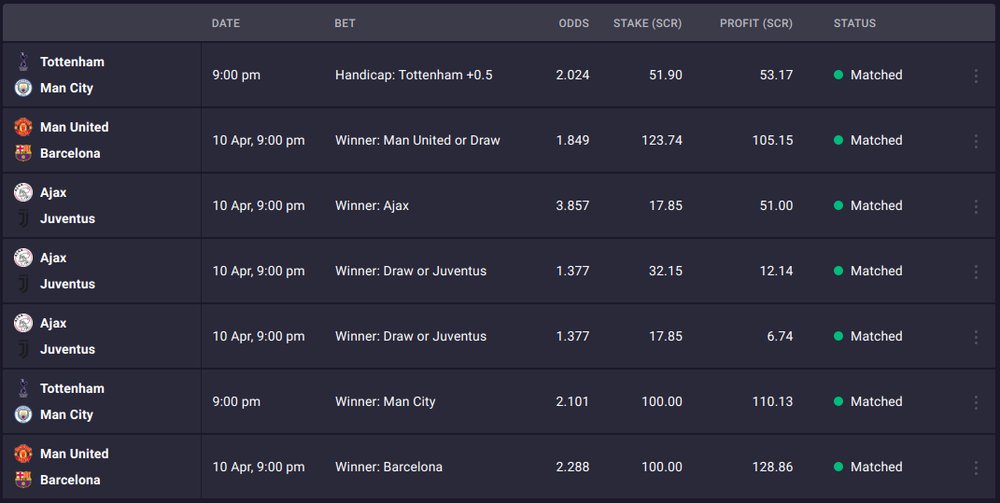Click the PROFIT (SCR) column header

click(756, 23)
